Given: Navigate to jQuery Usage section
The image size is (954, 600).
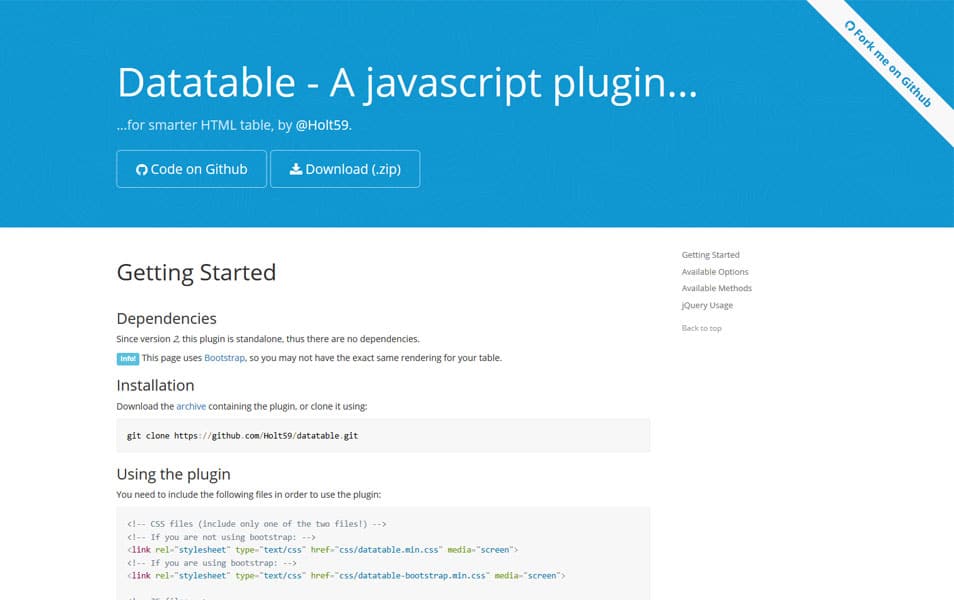Looking at the screenshot, I should click(x=707, y=305).
